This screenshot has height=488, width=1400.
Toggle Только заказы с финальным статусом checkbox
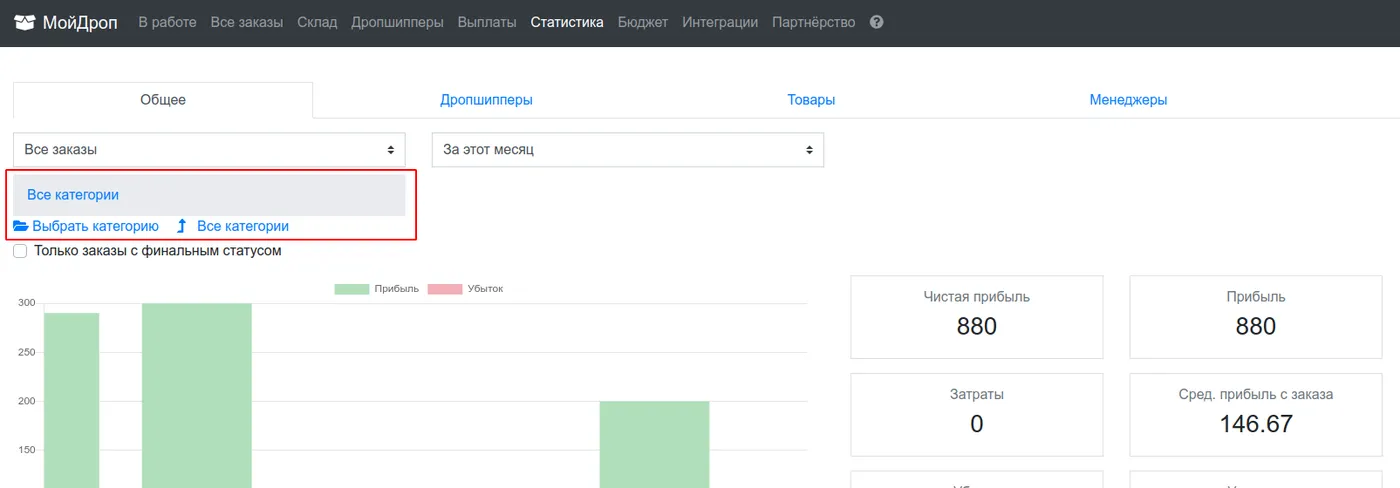pyautogui.click(x=20, y=251)
